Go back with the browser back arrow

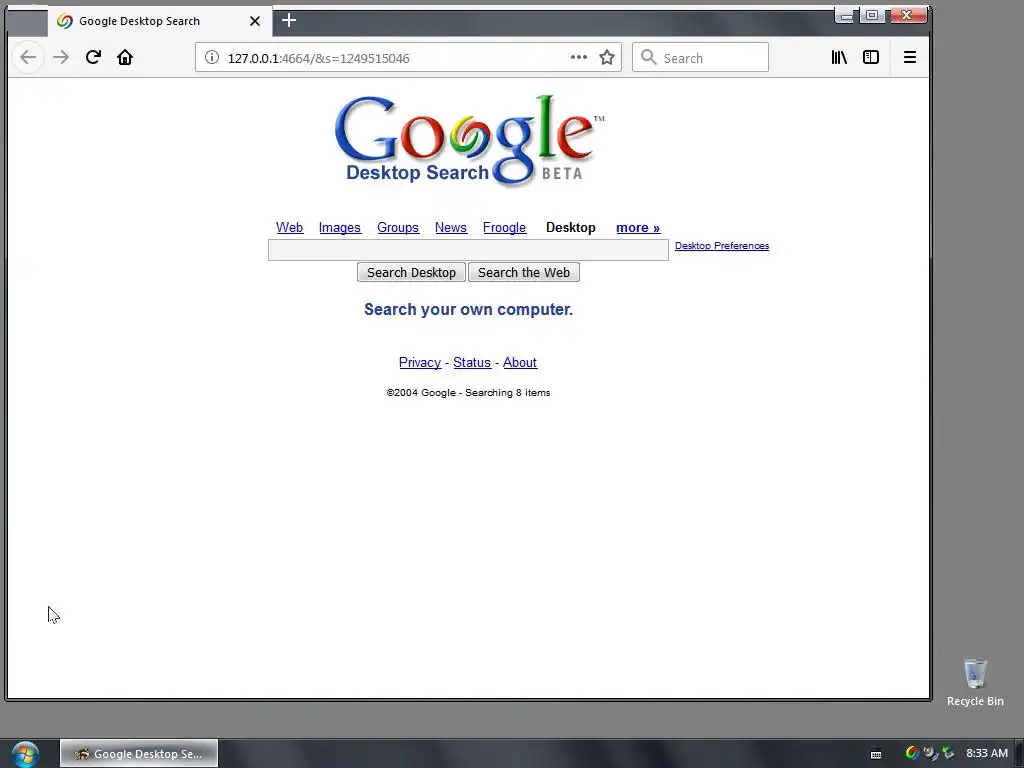coord(28,57)
